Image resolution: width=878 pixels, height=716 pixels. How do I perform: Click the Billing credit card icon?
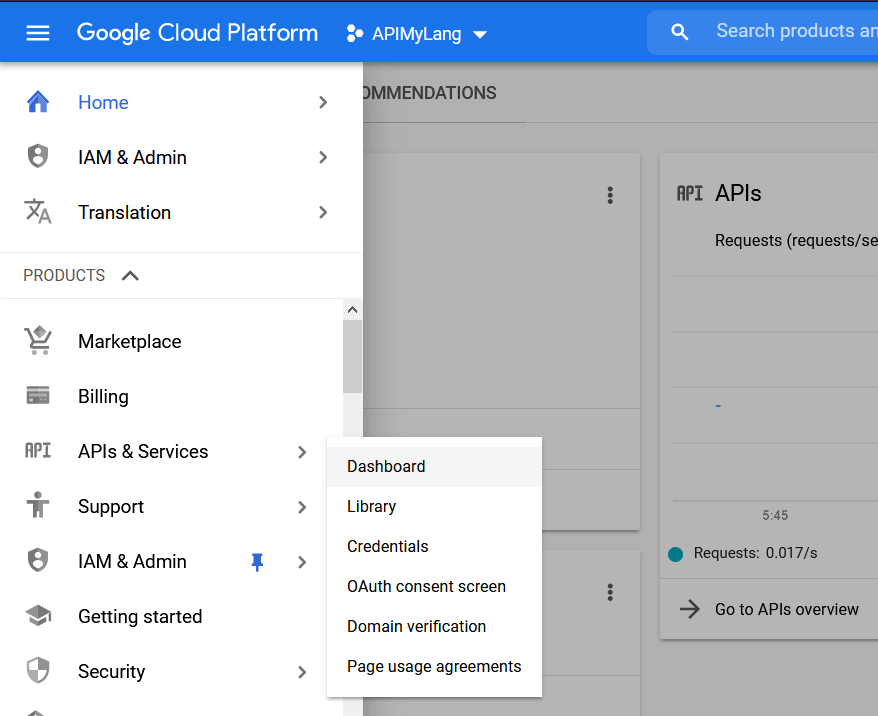pos(38,395)
